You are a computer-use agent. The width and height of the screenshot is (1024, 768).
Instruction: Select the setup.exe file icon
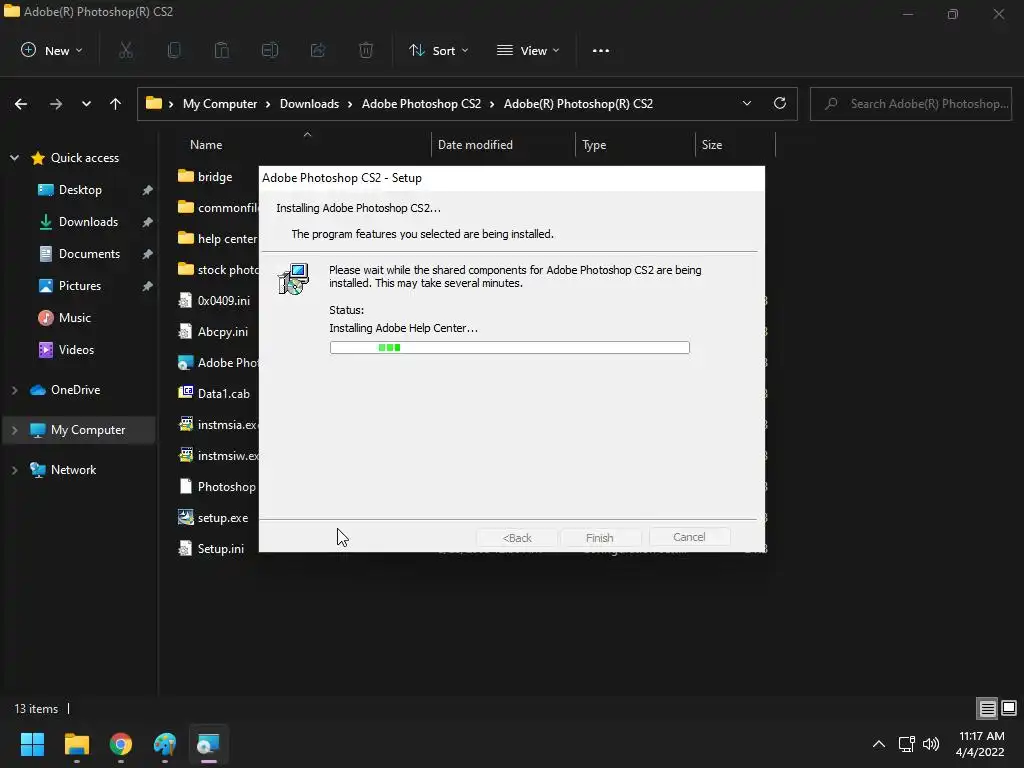[186, 517]
